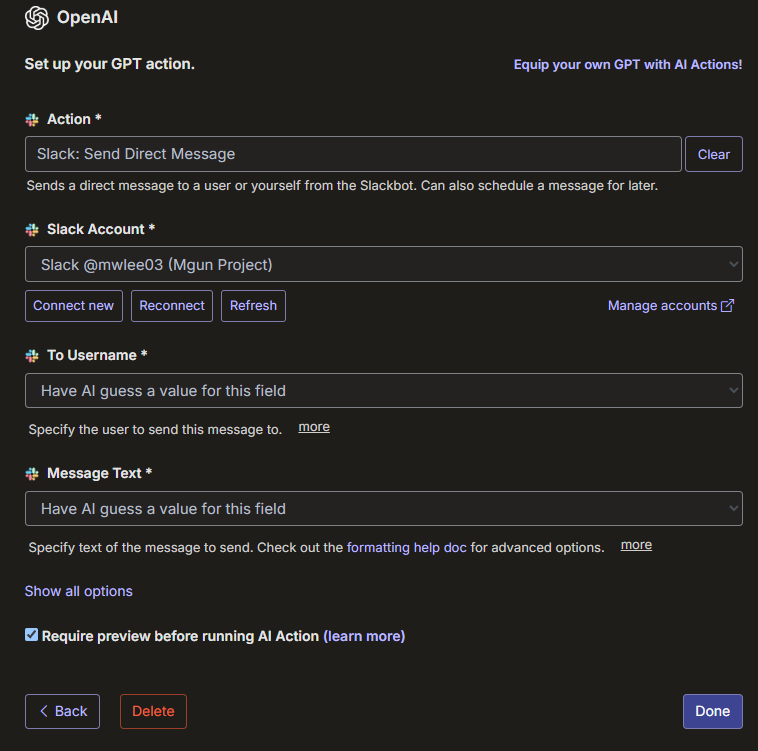The image size is (758, 751).
Task: Expand more help text under To Username
Action: (314, 427)
